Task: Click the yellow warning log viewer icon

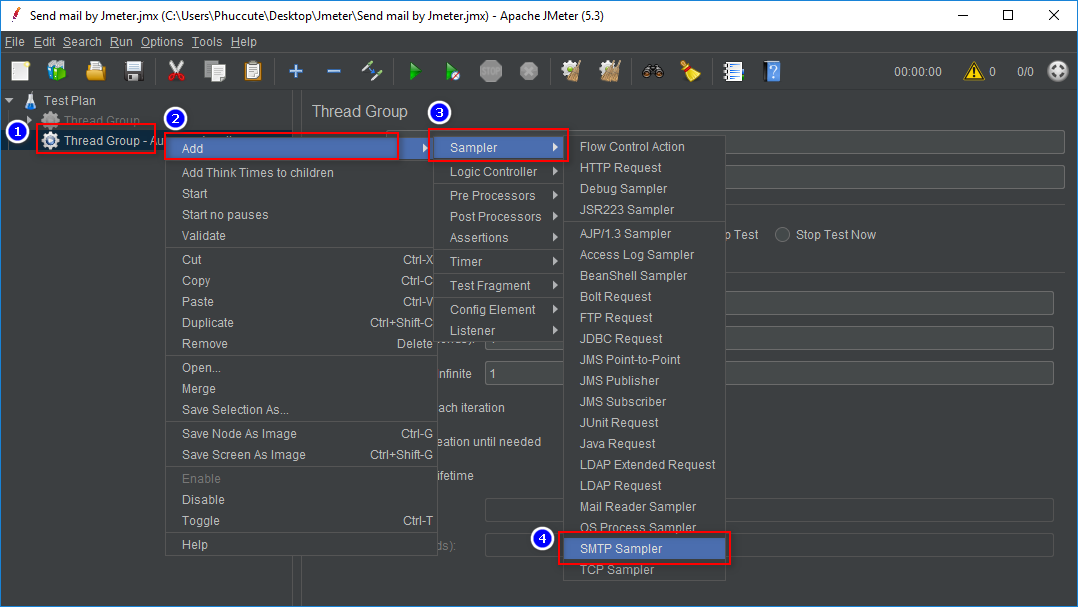Action: 974,71
